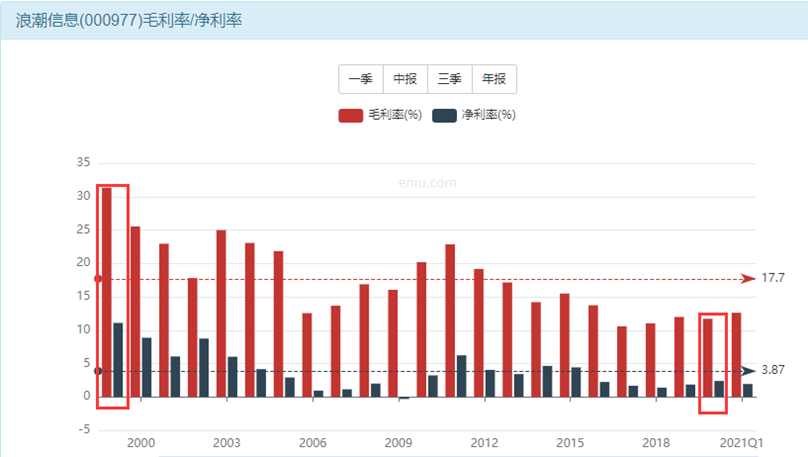Click x-axis label 2006
The width and height of the screenshot is (808, 457).
[313, 443]
